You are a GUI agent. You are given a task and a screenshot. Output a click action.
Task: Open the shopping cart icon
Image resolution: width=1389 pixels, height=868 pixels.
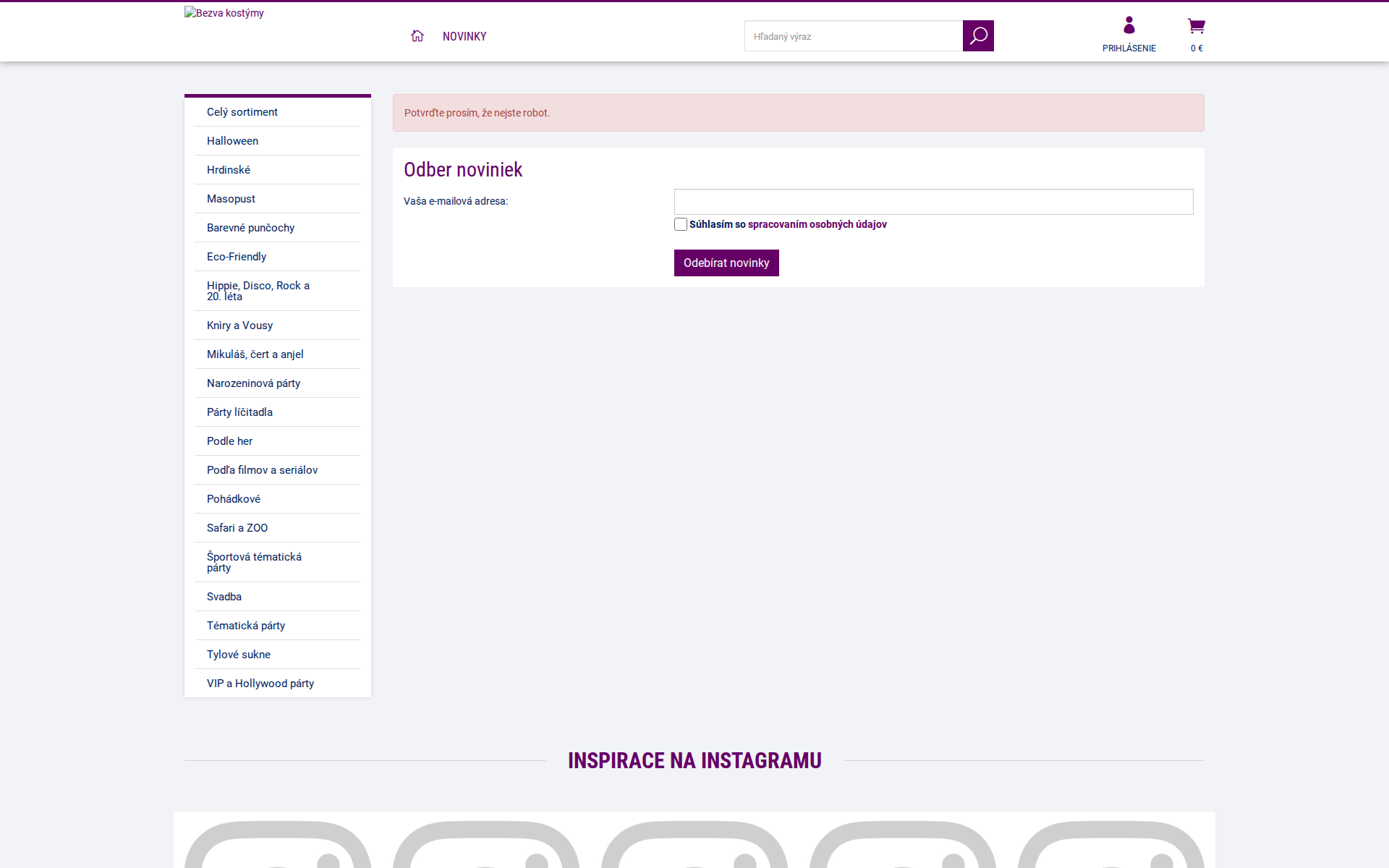(1196, 27)
